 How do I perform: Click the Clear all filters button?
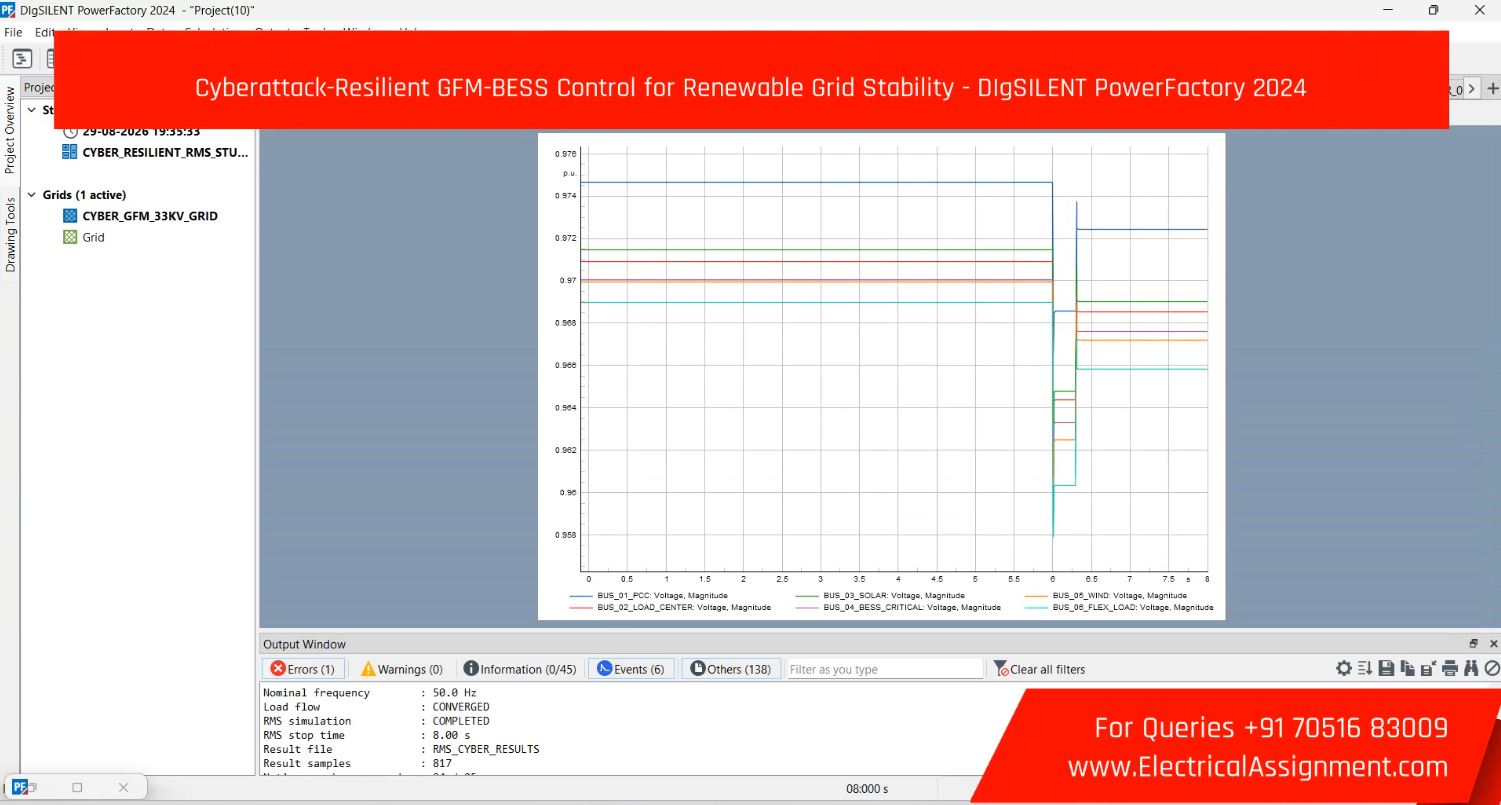coord(1039,669)
